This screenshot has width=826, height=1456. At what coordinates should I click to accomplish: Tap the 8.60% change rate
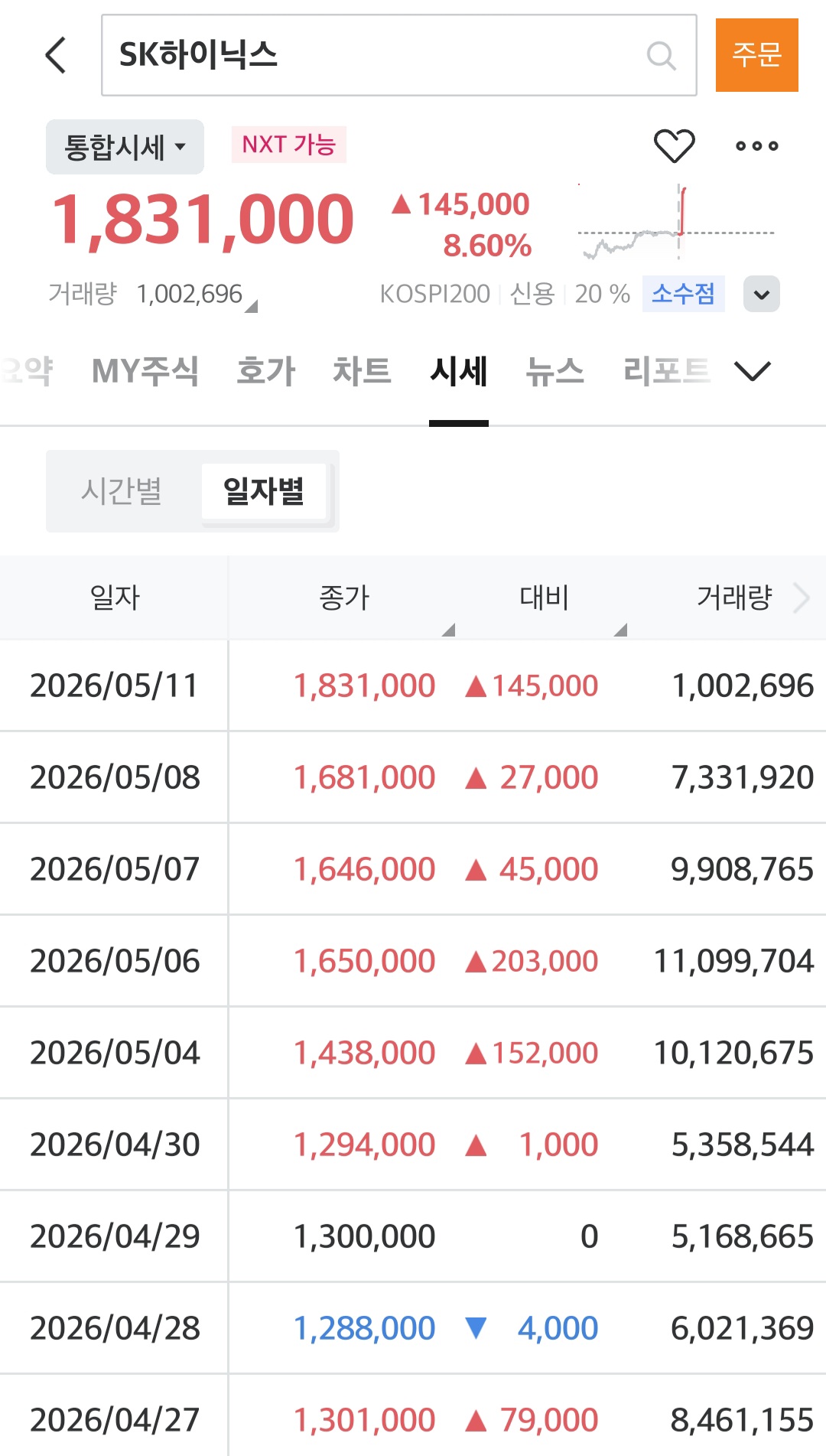[x=487, y=246]
